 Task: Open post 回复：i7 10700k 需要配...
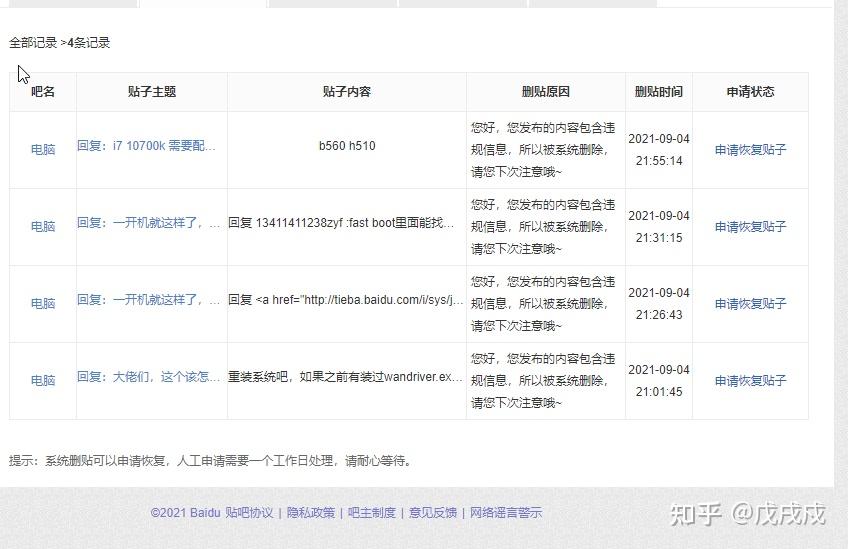point(146,146)
